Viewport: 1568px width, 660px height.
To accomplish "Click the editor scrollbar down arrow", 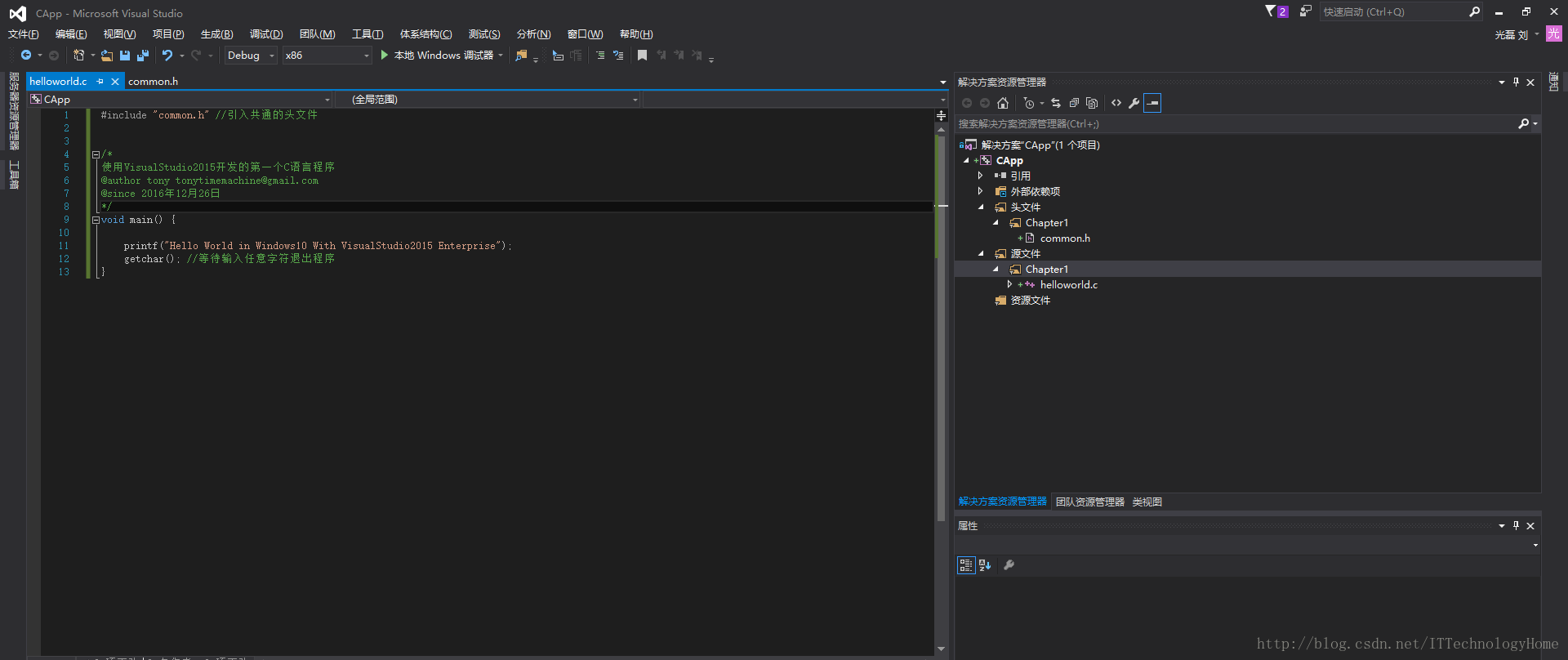I will click(x=941, y=649).
